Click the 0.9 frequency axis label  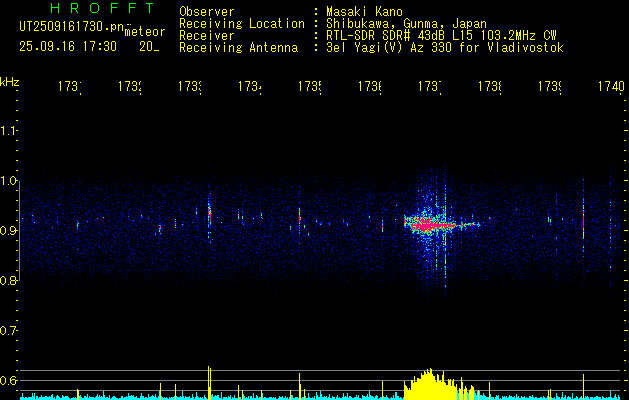pyautogui.click(x=8, y=231)
